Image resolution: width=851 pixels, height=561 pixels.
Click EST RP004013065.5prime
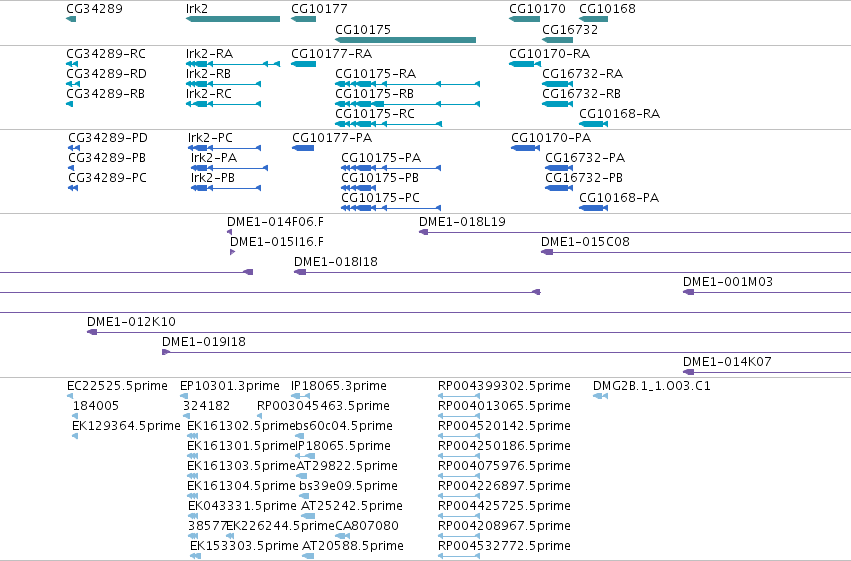pyautogui.click(x=504, y=406)
